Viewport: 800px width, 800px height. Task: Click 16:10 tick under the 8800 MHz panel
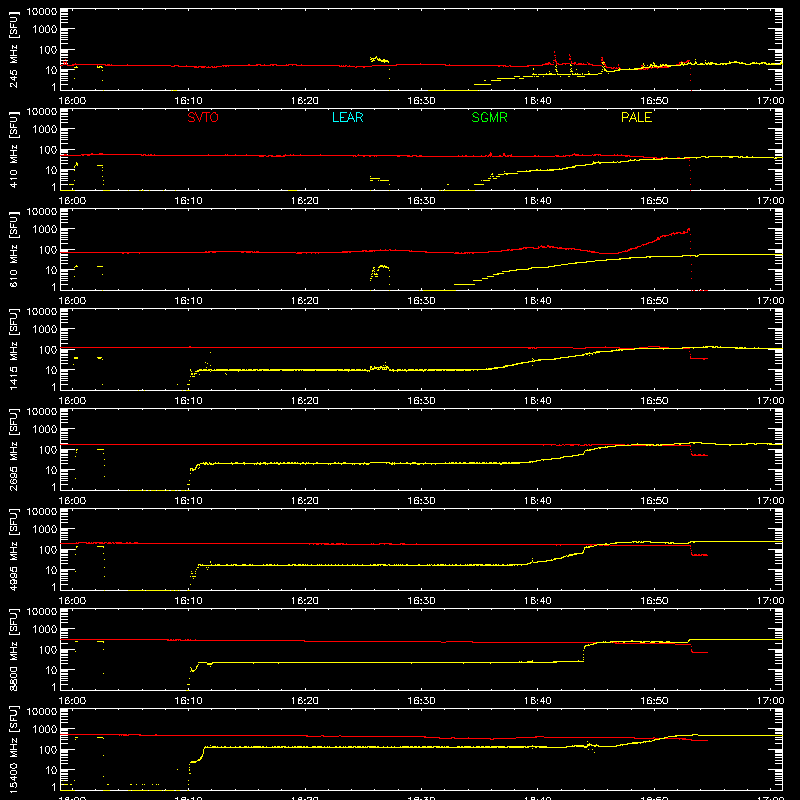(188, 701)
